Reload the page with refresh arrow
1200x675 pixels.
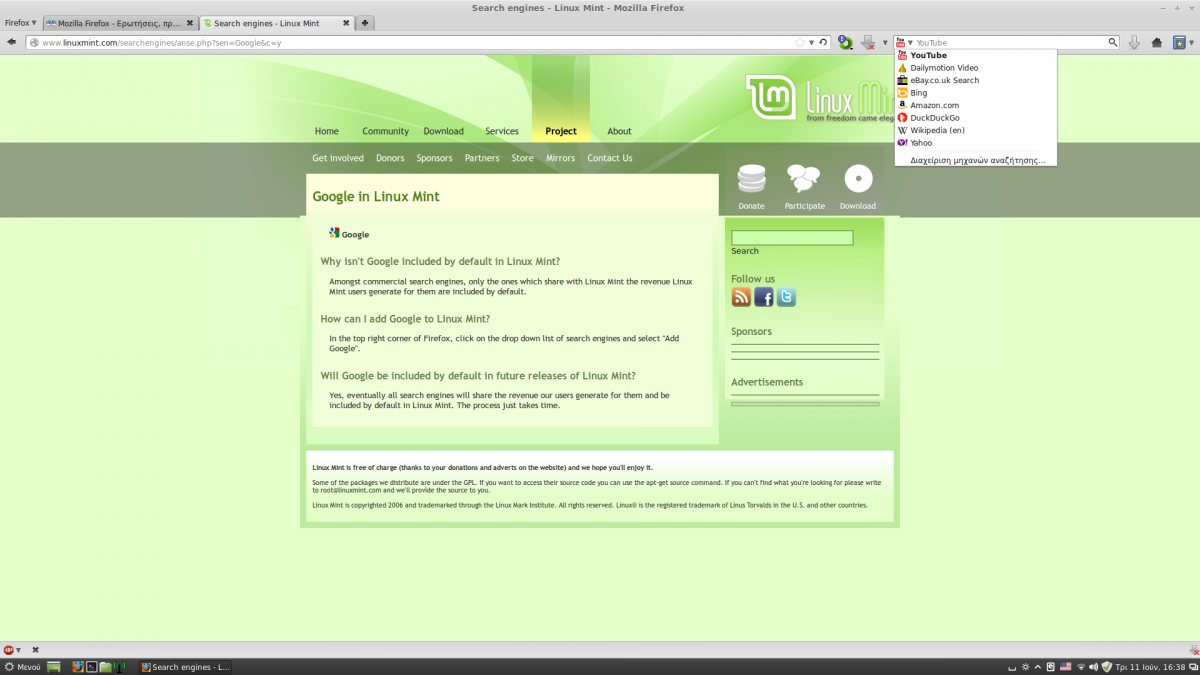(x=823, y=42)
